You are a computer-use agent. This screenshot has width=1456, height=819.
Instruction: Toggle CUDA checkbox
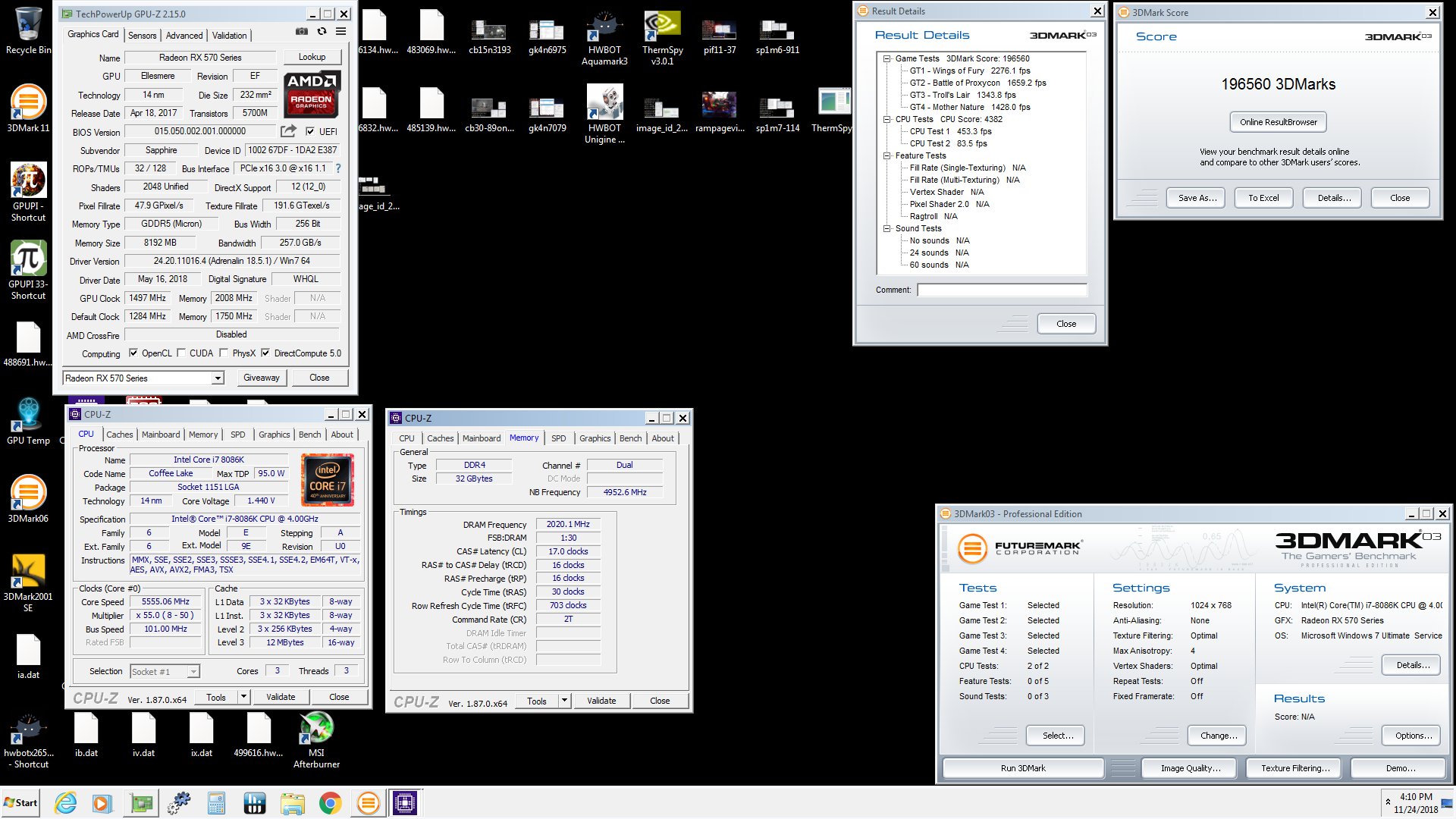tap(181, 353)
